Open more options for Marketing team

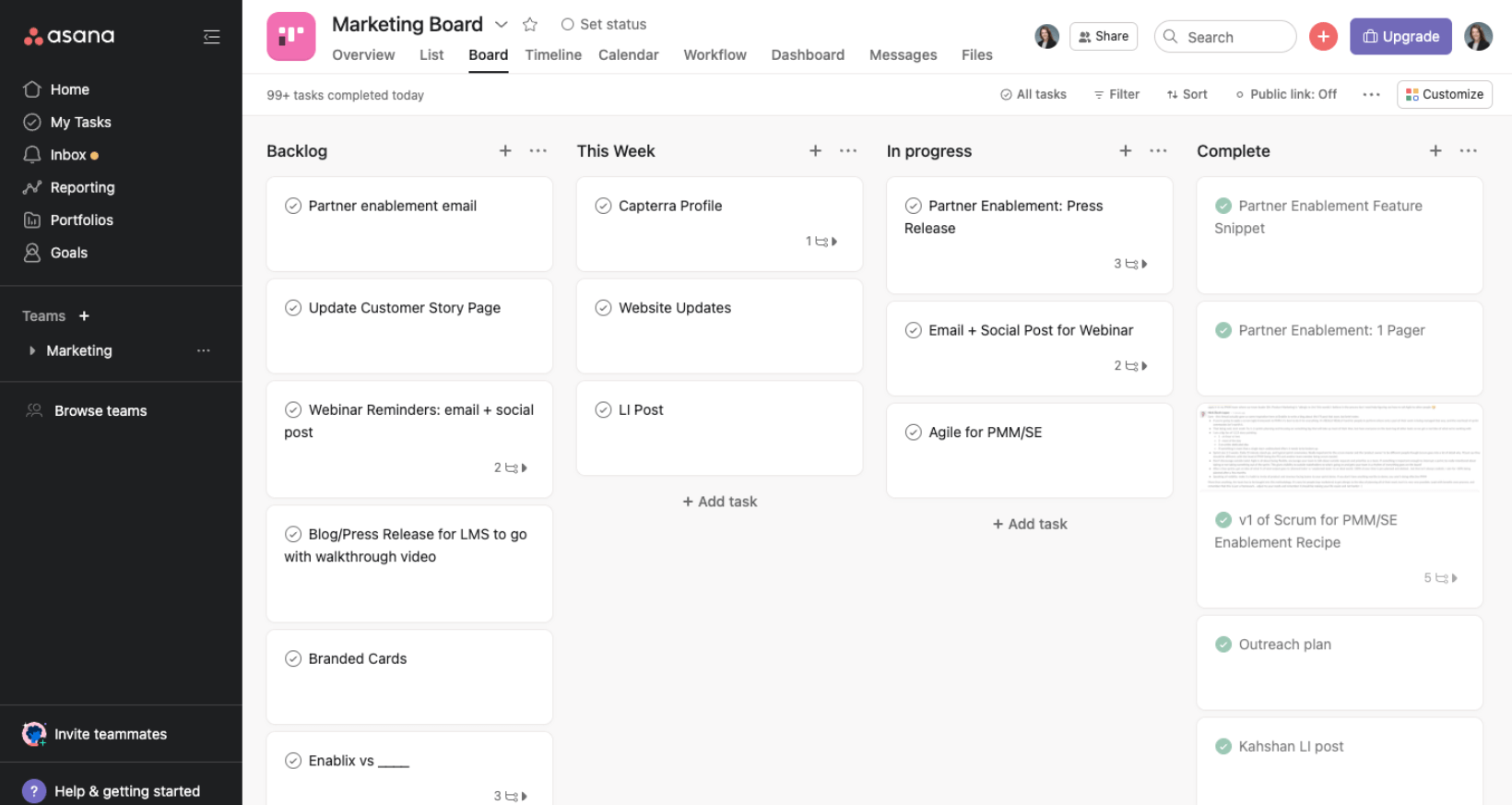204,350
